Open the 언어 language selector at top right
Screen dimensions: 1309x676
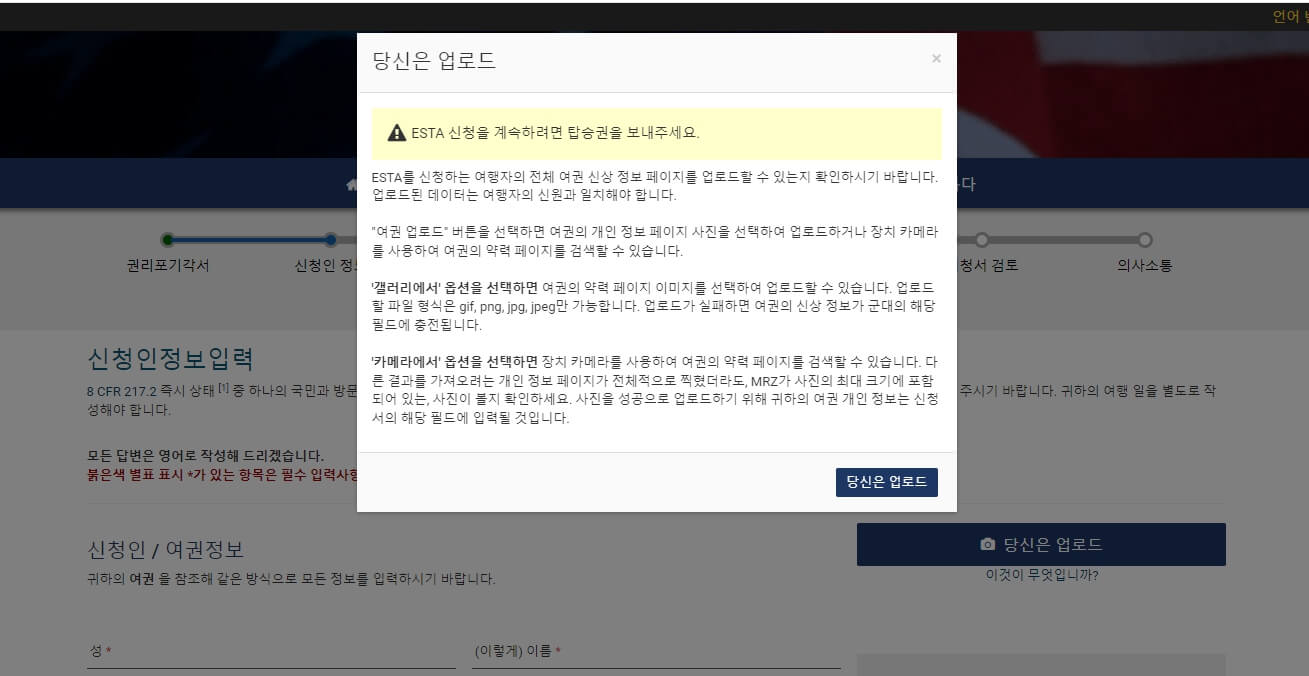click(1287, 15)
